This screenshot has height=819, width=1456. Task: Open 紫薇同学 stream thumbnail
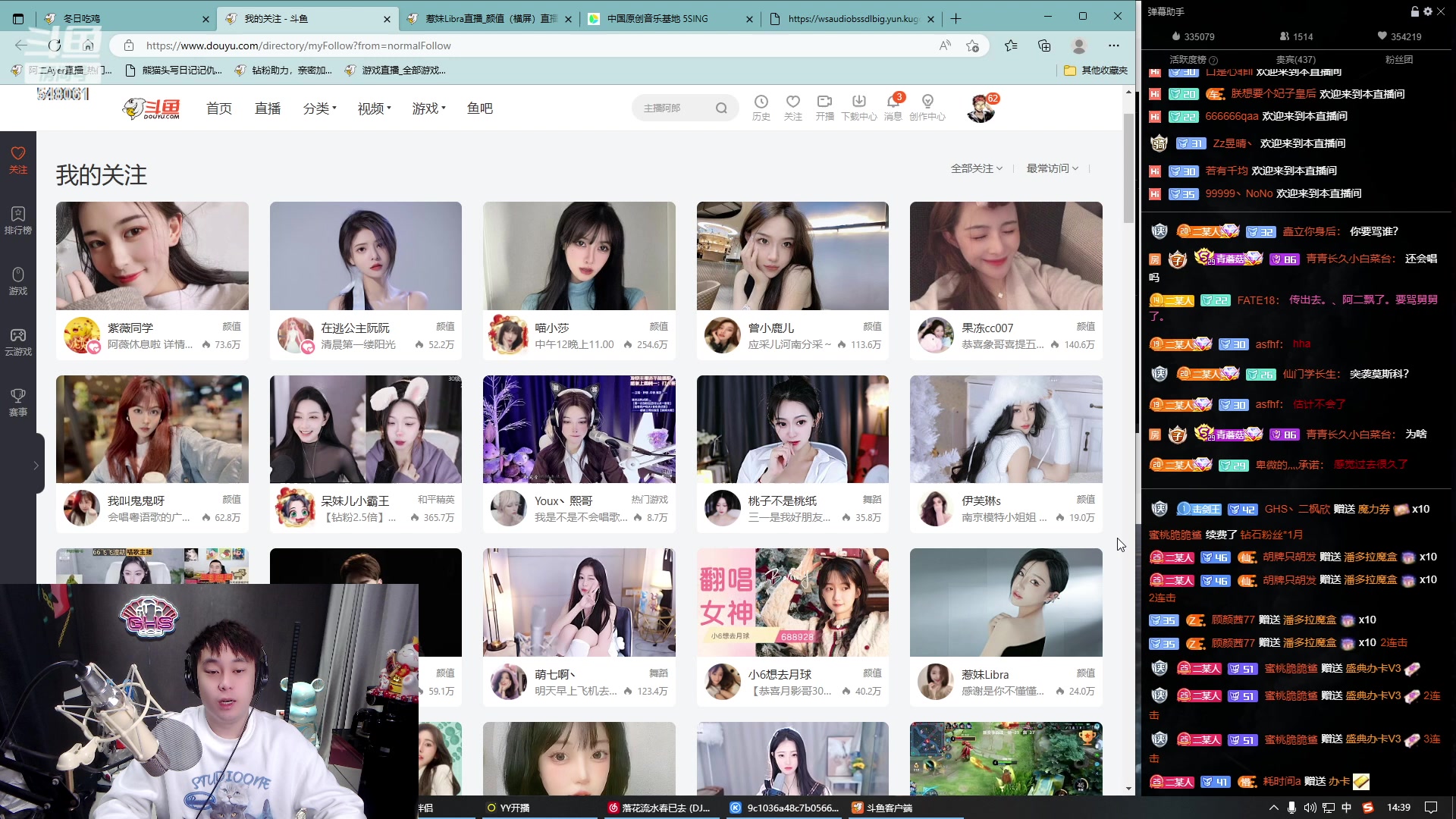(152, 256)
